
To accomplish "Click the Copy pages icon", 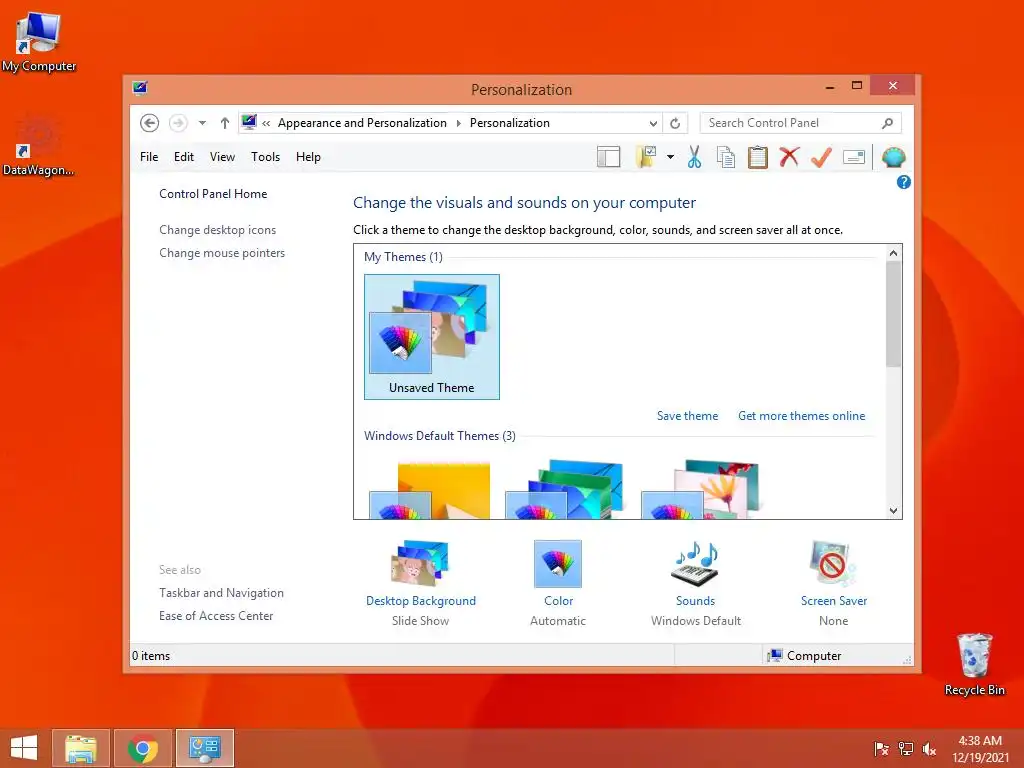I will [x=726, y=157].
